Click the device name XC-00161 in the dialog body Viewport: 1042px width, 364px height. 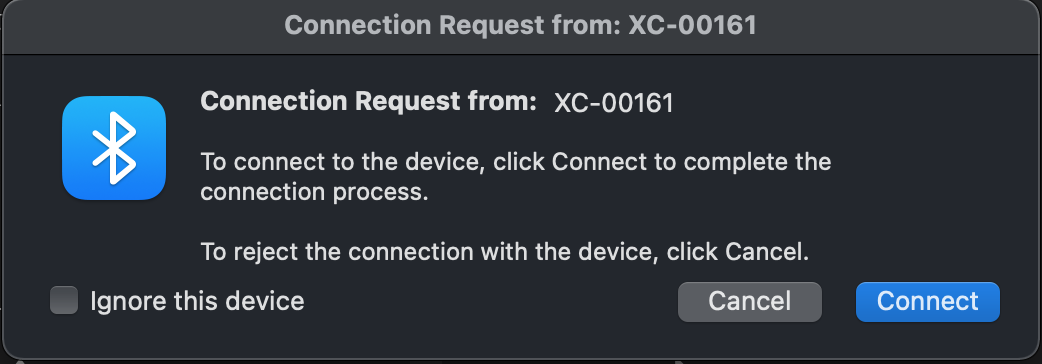coord(613,103)
